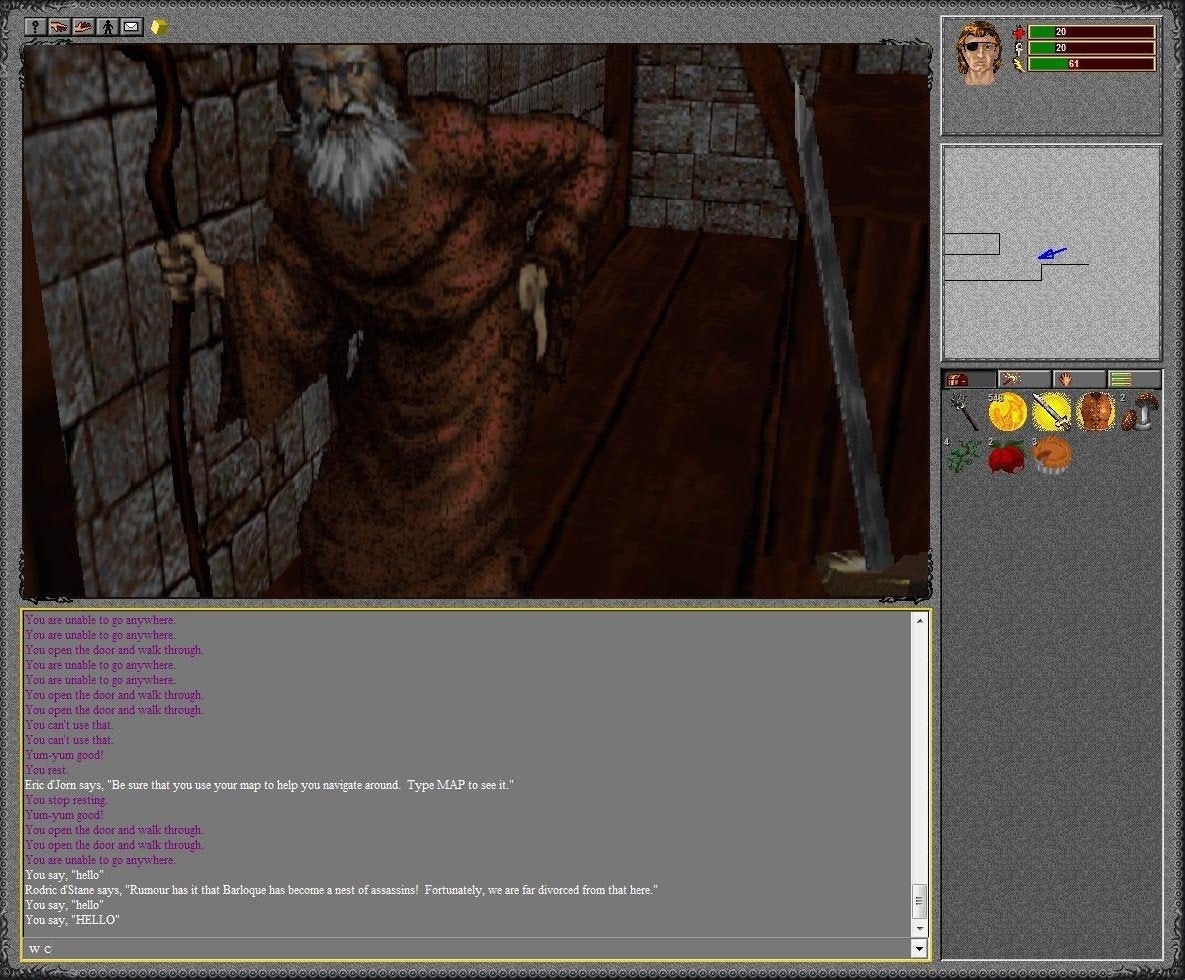Click the yellow lightning stamina icon
Image resolution: width=1185 pixels, height=980 pixels.
pyautogui.click(x=1019, y=65)
